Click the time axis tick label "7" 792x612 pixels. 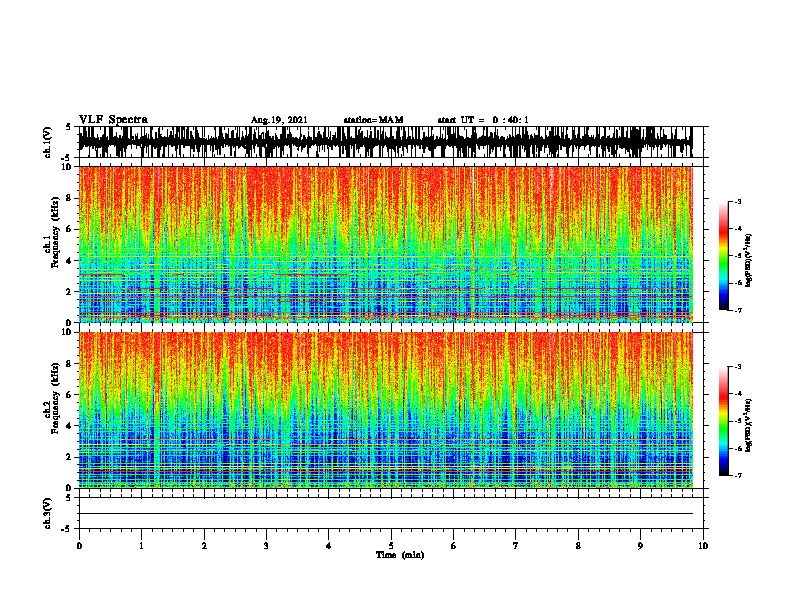[x=516, y=546]
